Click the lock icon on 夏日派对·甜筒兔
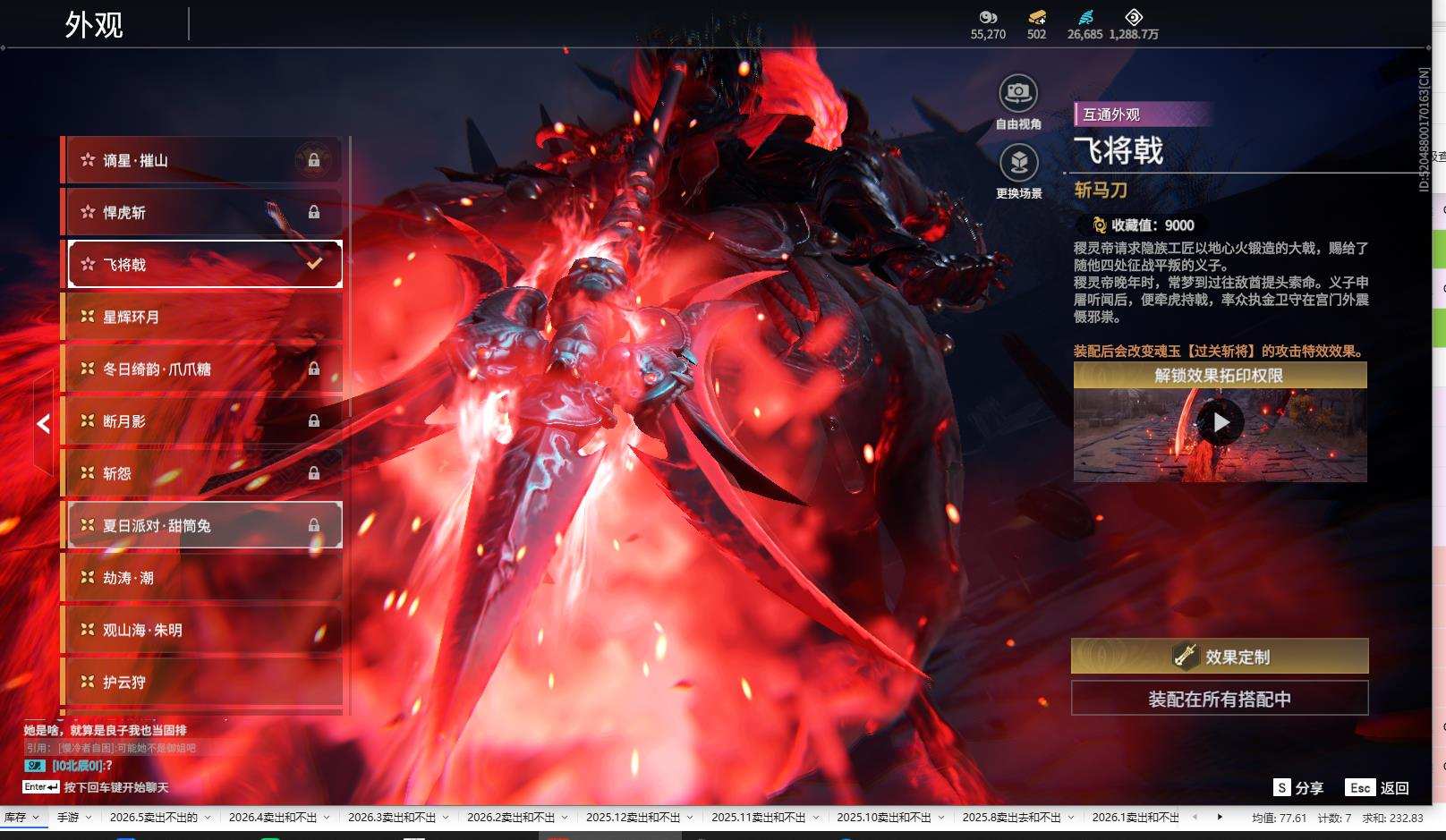The width and height of the screenshot is (1446, 840). pos(314,525)
